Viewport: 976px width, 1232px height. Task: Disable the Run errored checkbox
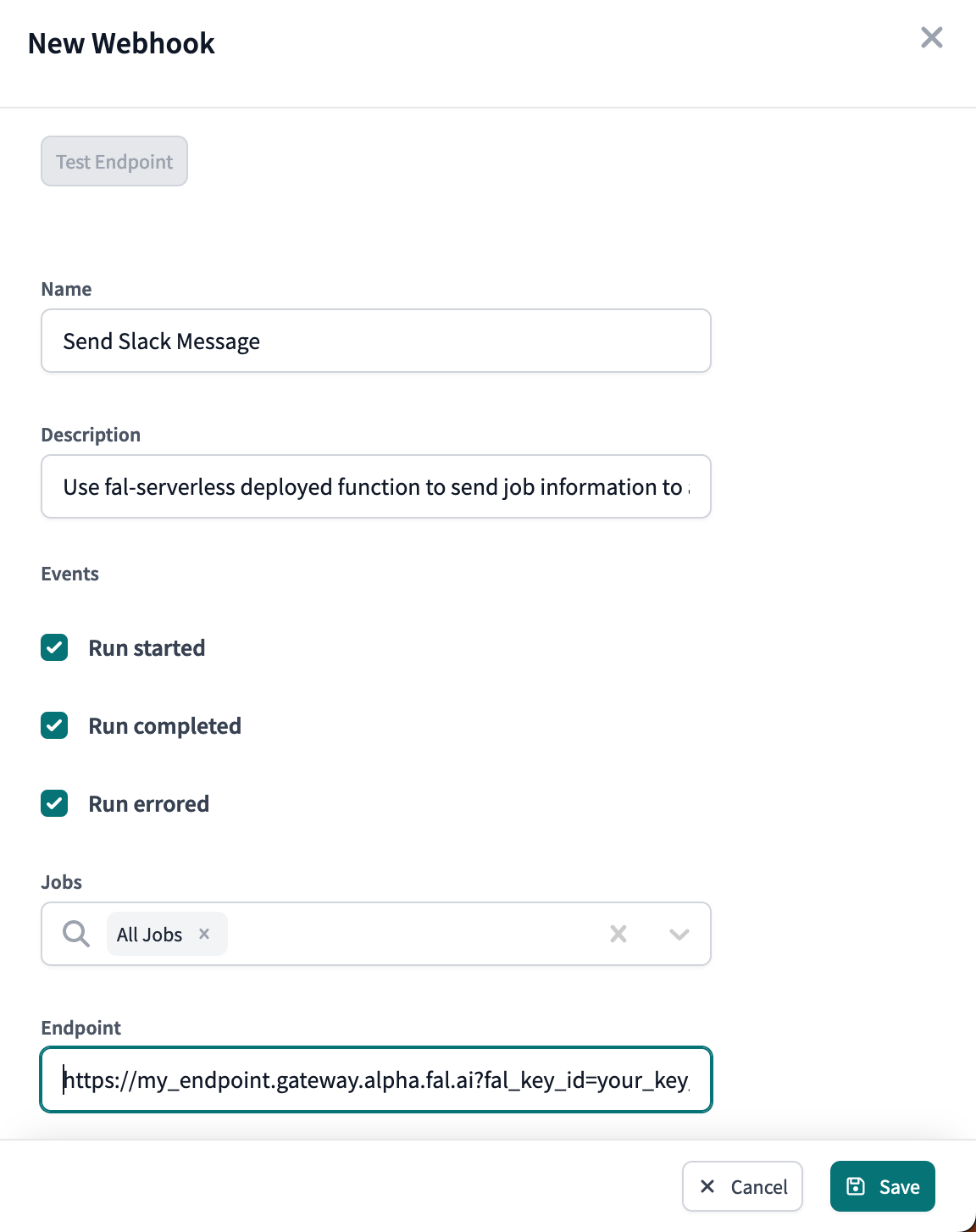(54, 803)
